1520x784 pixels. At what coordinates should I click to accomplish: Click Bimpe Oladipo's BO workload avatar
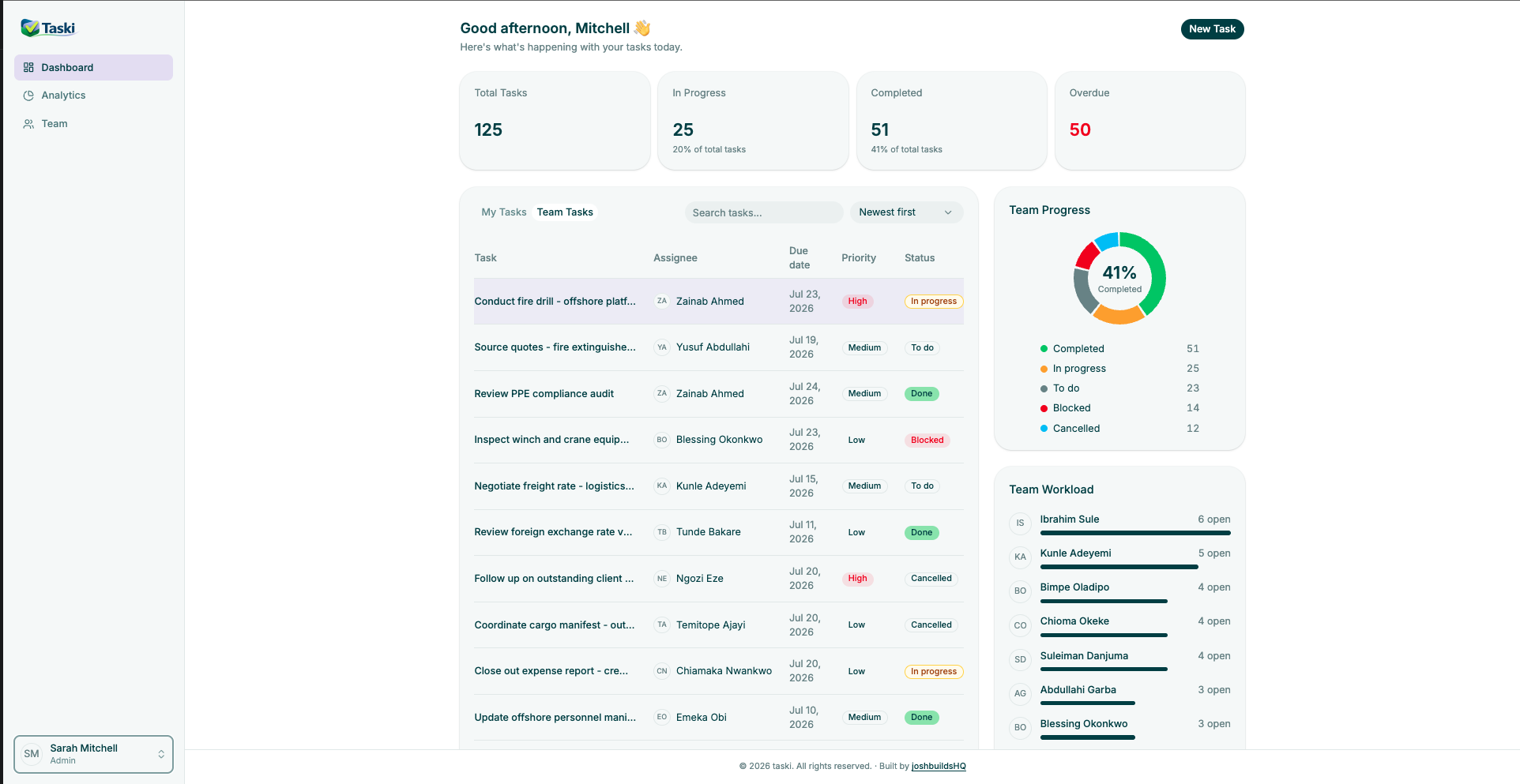tap(1021, 591)
